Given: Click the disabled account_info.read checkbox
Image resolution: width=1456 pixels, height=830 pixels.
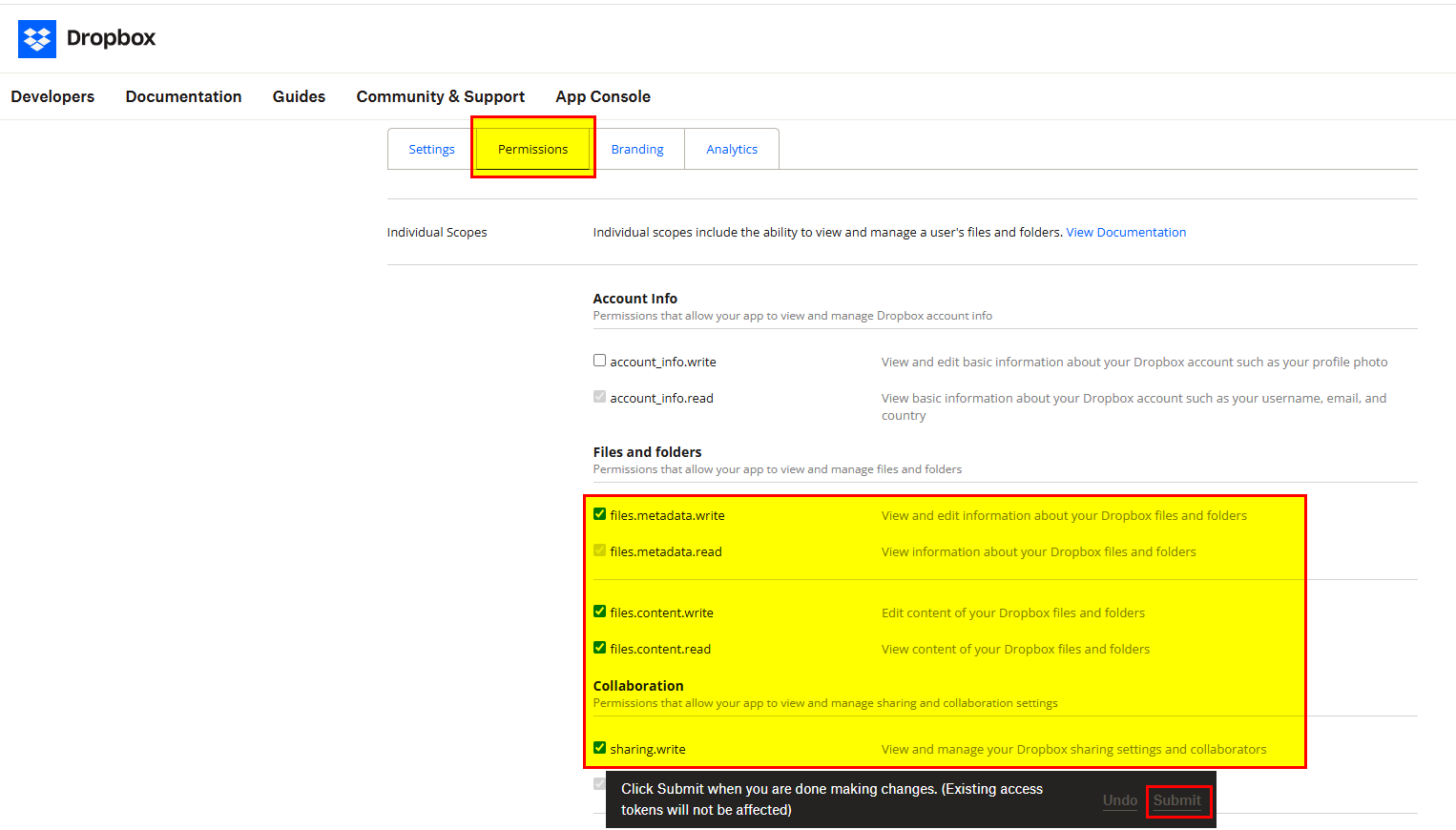Looking at the screenshot, I should [599, 397].
